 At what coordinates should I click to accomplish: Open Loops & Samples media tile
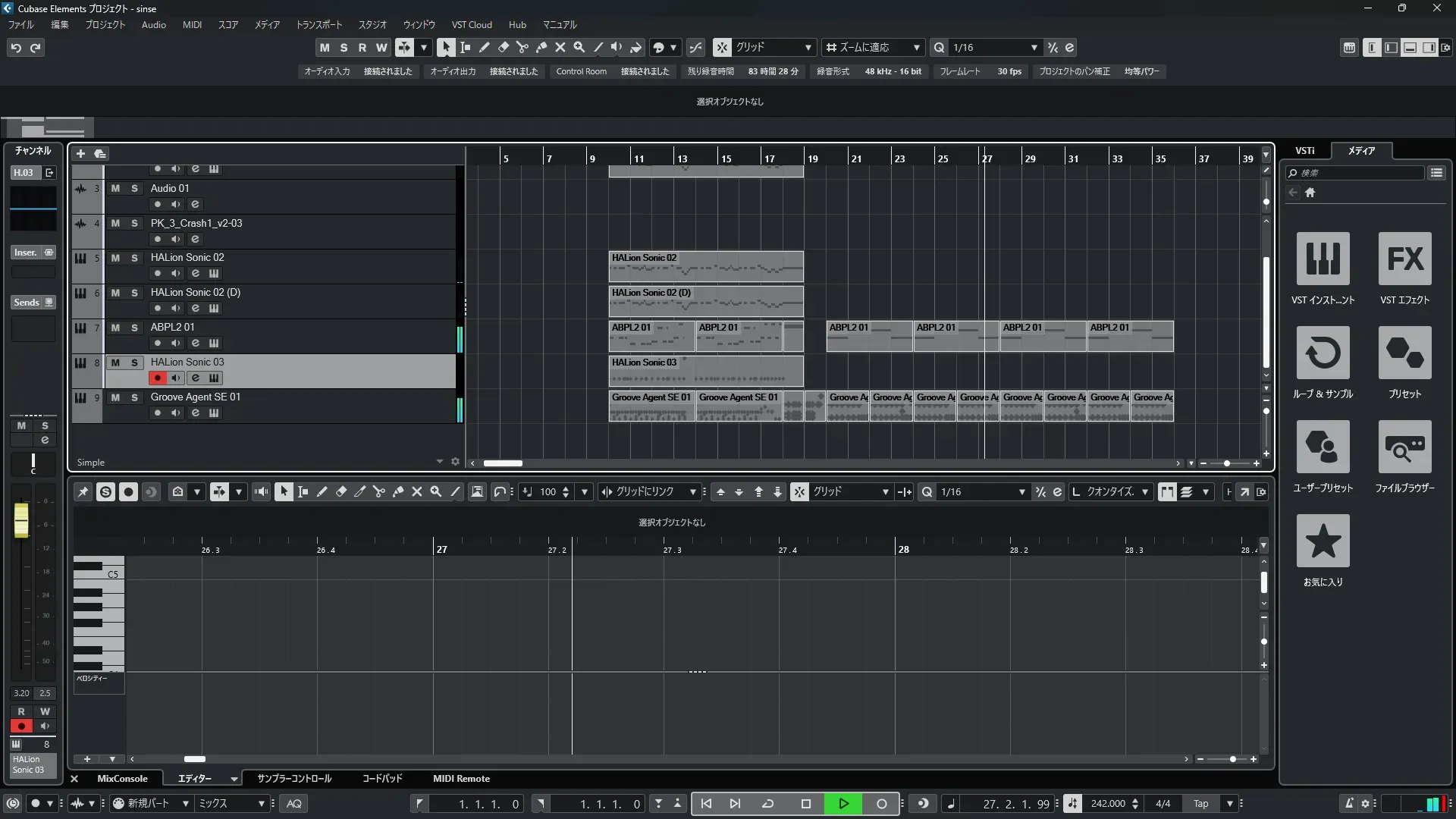click(1323, 353)
